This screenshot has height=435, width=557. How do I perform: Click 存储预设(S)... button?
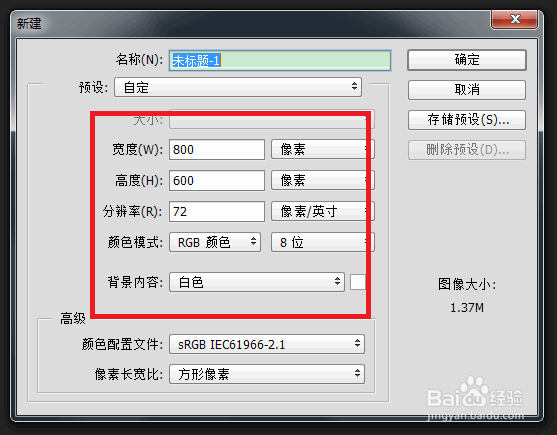pyautogui.click(x=467, y=120)
